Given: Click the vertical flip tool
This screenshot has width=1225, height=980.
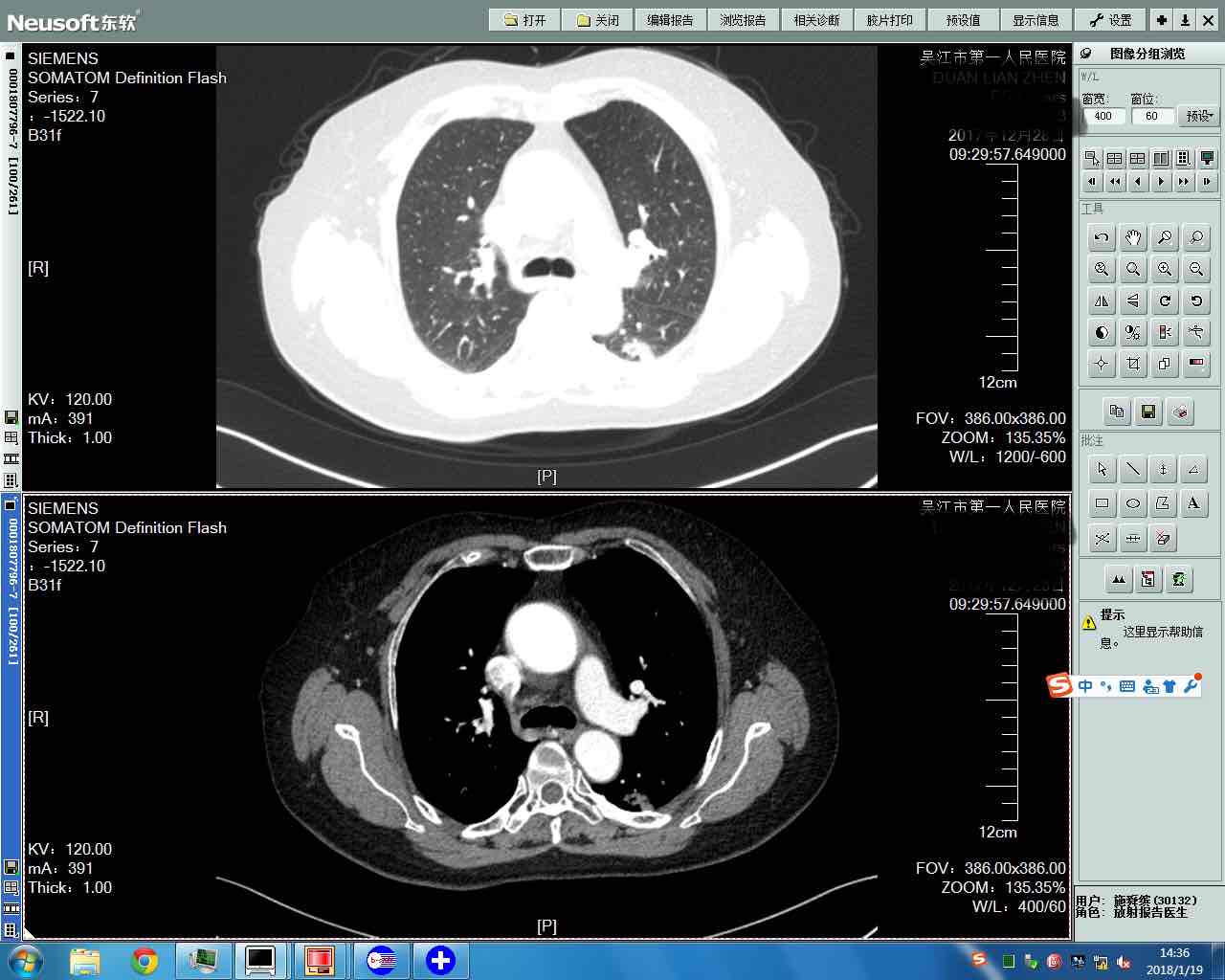Looking at the screenshot, I should [1133, 301].
